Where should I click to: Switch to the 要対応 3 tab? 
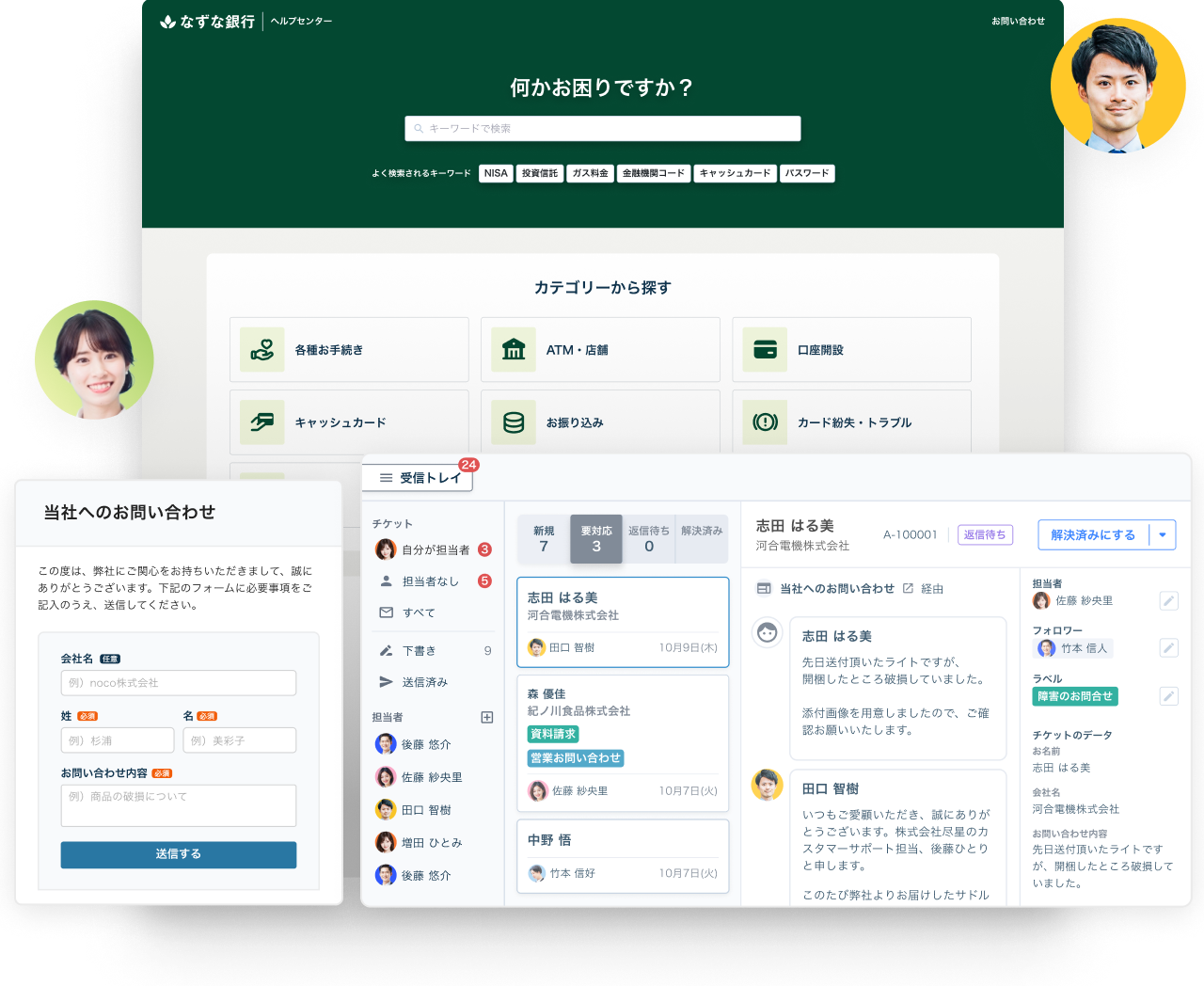coord(596,538)
